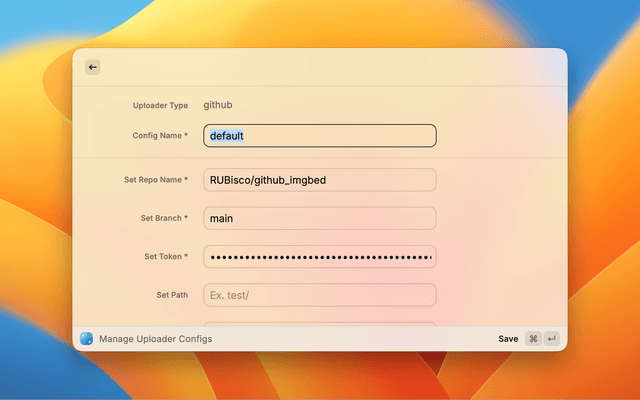Click the Uploader Type label
The width and height of the screenshot is (640, 400).
pos(160,105)
